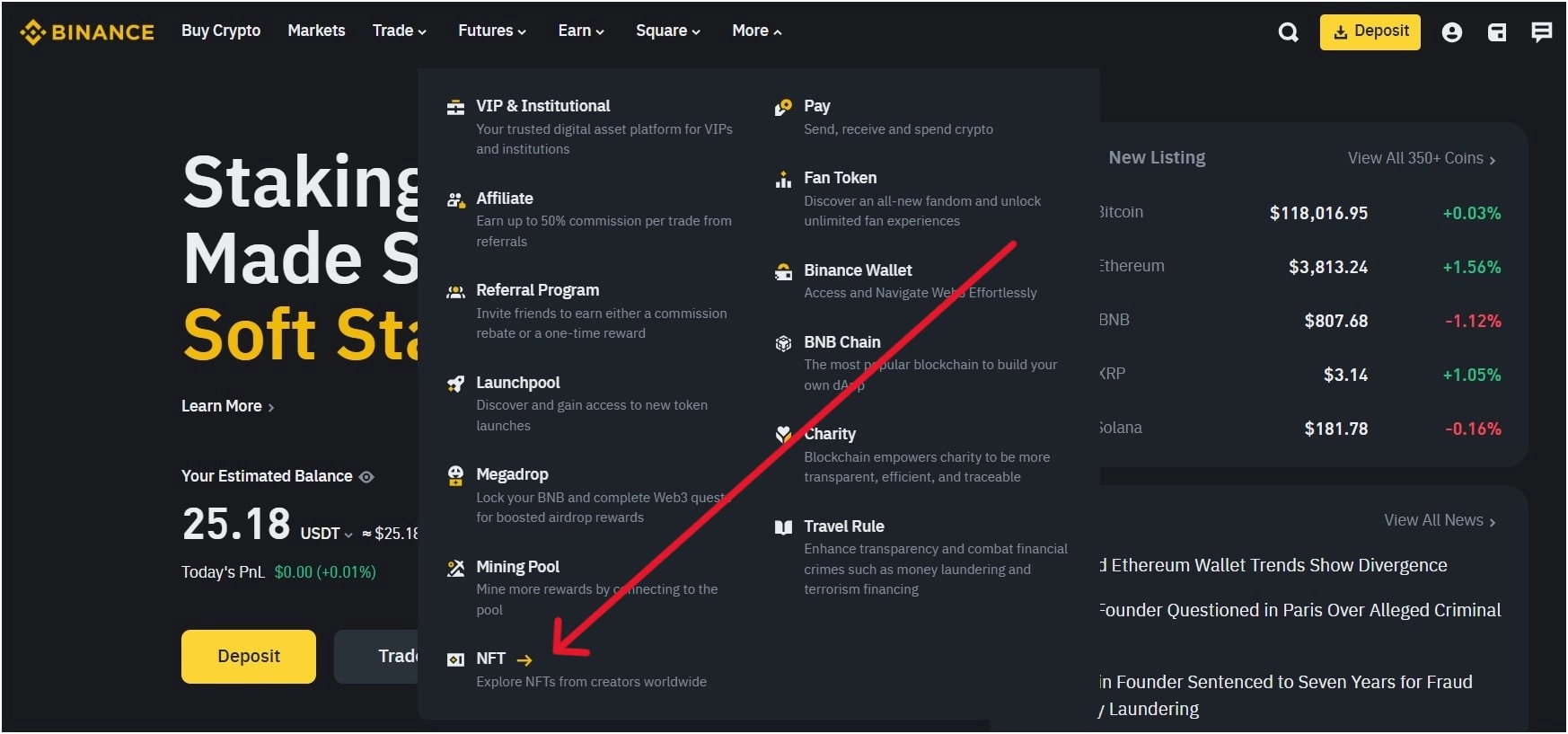Select Charity menu entry
1568x734 pixels.
[x=922, y=455]
